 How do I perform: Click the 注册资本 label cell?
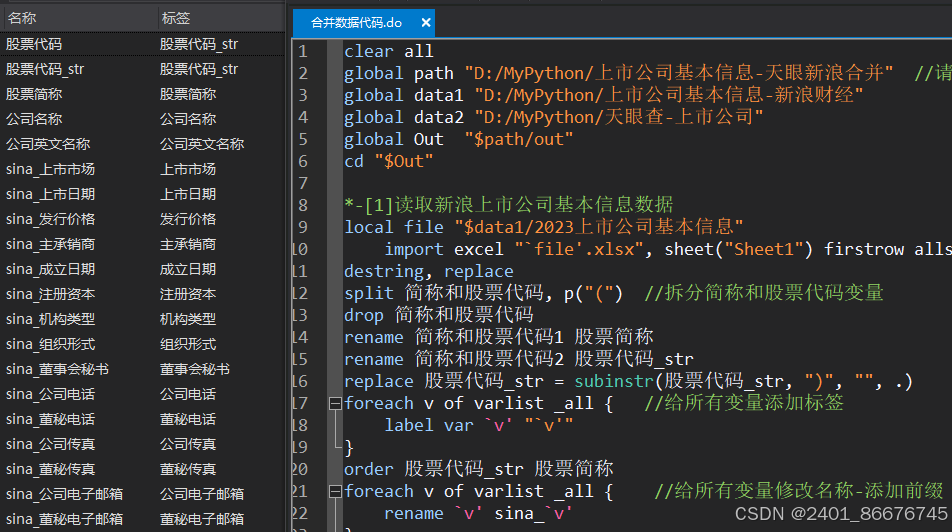tap(188, 293)
